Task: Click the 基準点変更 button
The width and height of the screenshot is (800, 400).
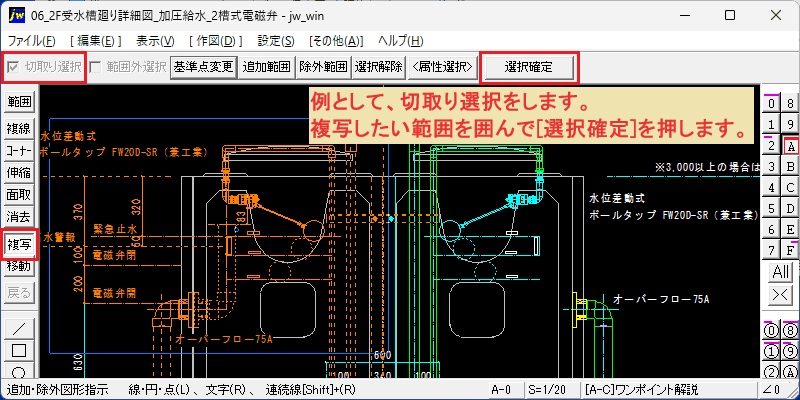Action: [x=203, y=67]
